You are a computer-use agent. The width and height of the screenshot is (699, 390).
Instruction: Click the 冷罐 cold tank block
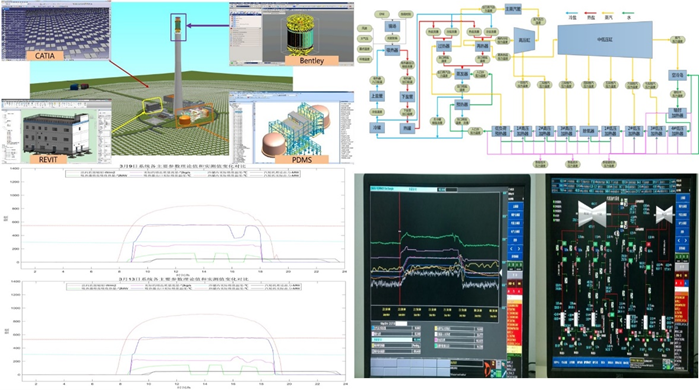tap(378, 127)
